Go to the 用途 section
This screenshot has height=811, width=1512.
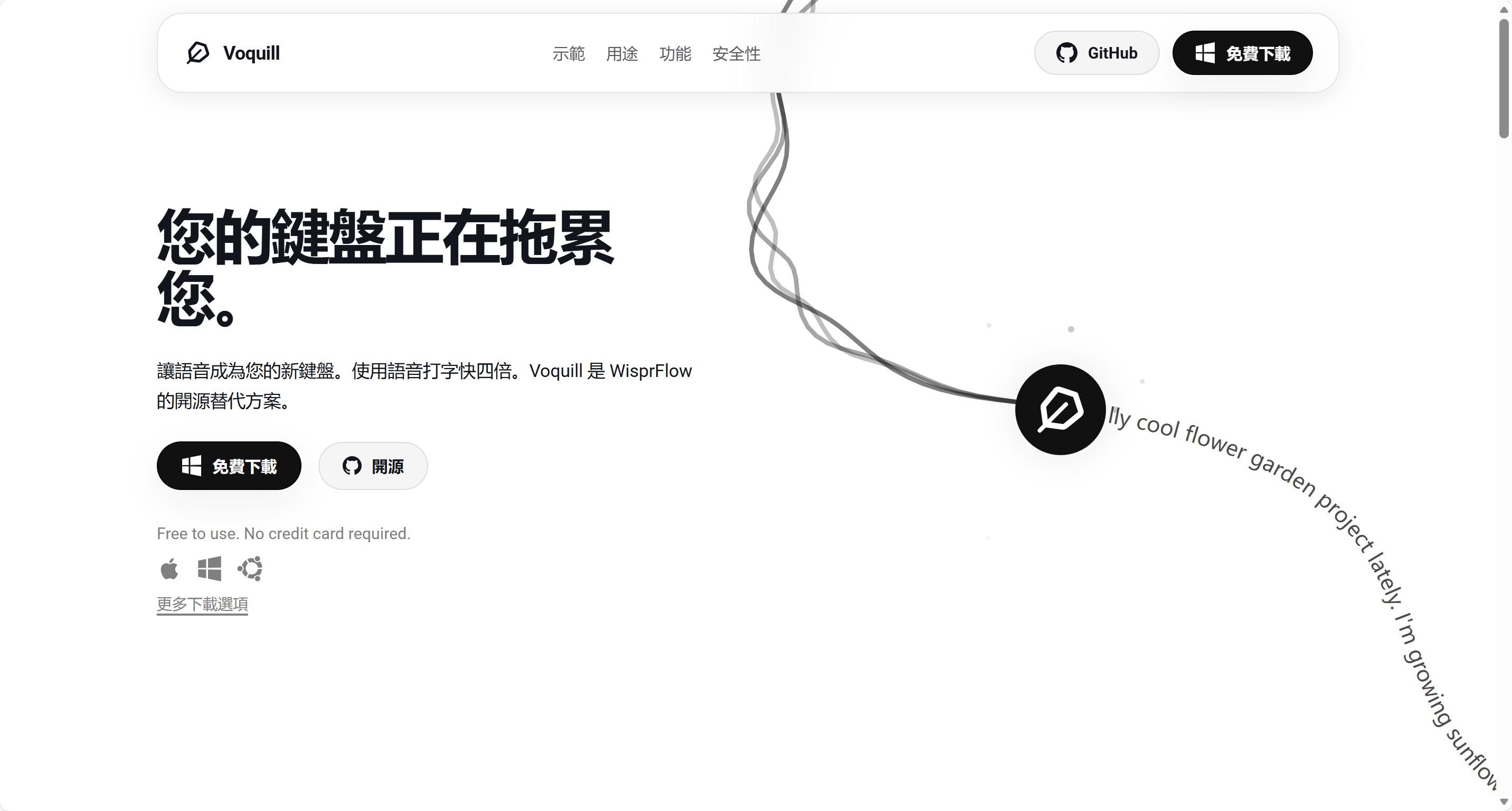[622, 53]
